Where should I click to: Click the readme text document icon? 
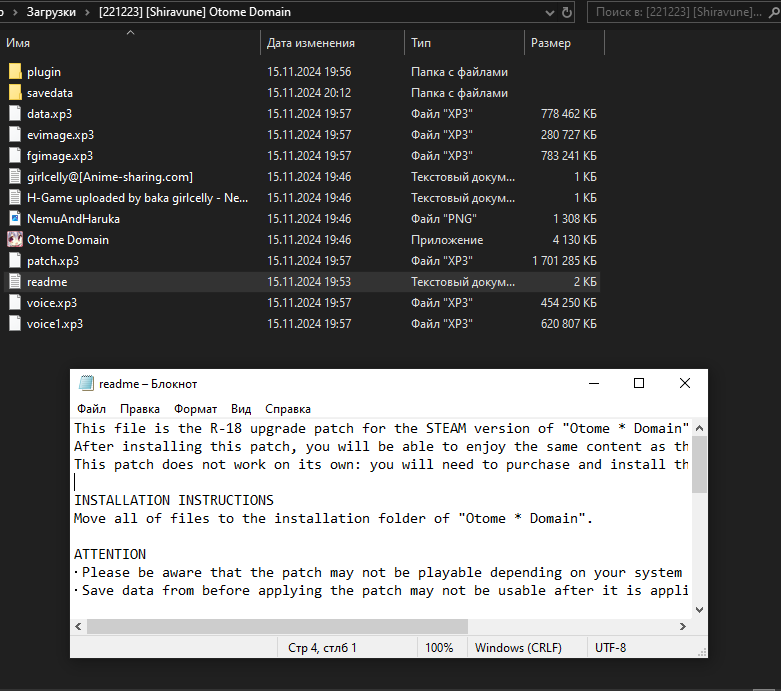[15, 281]
